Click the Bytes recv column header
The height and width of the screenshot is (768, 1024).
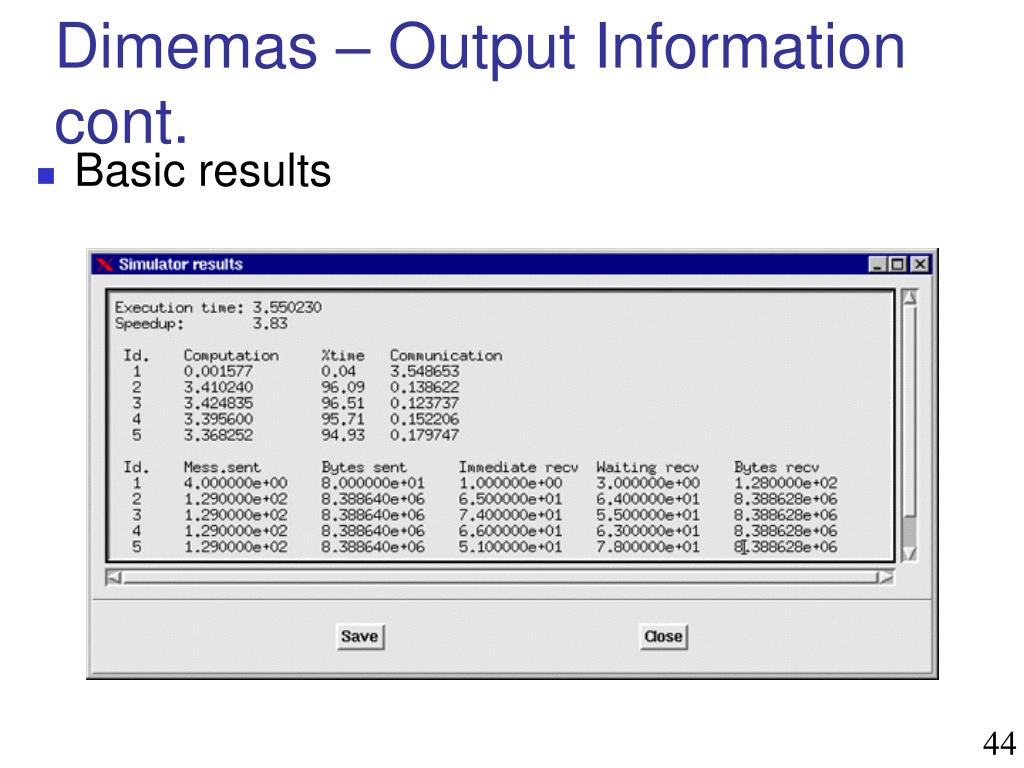776,468
